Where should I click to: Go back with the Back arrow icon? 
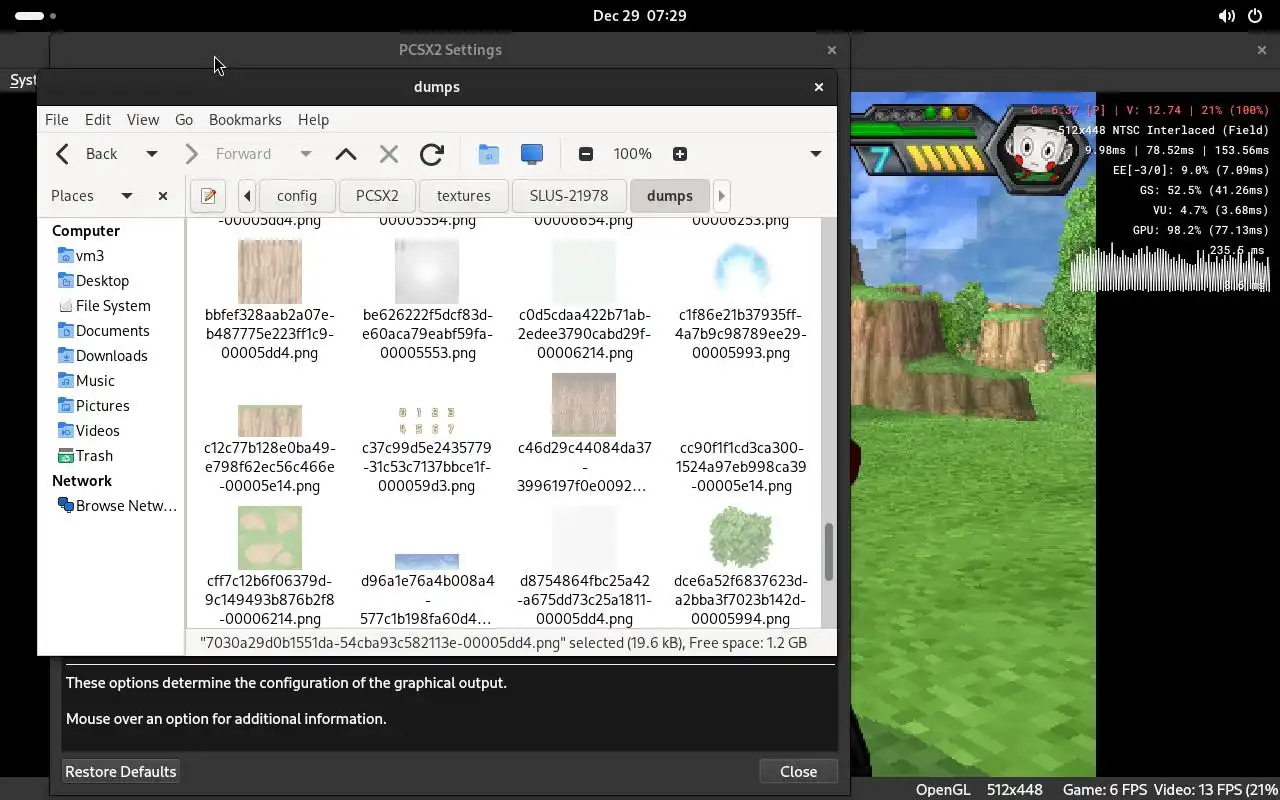pos(63,154)
